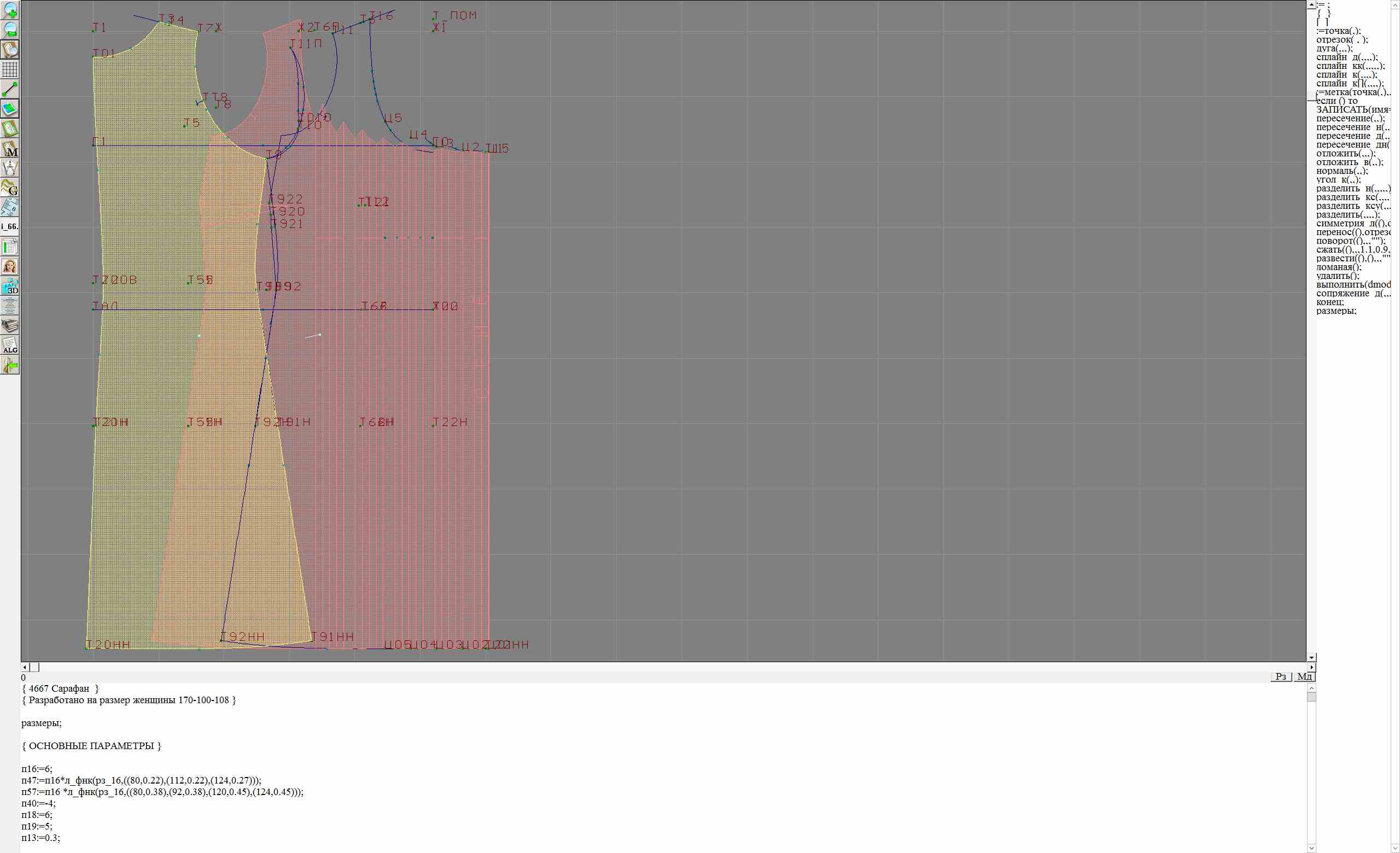Viewport: 1400px width, 853px height.
Task: Toggle the pattern view with magnifier icon
Action: tap(10, 49)
